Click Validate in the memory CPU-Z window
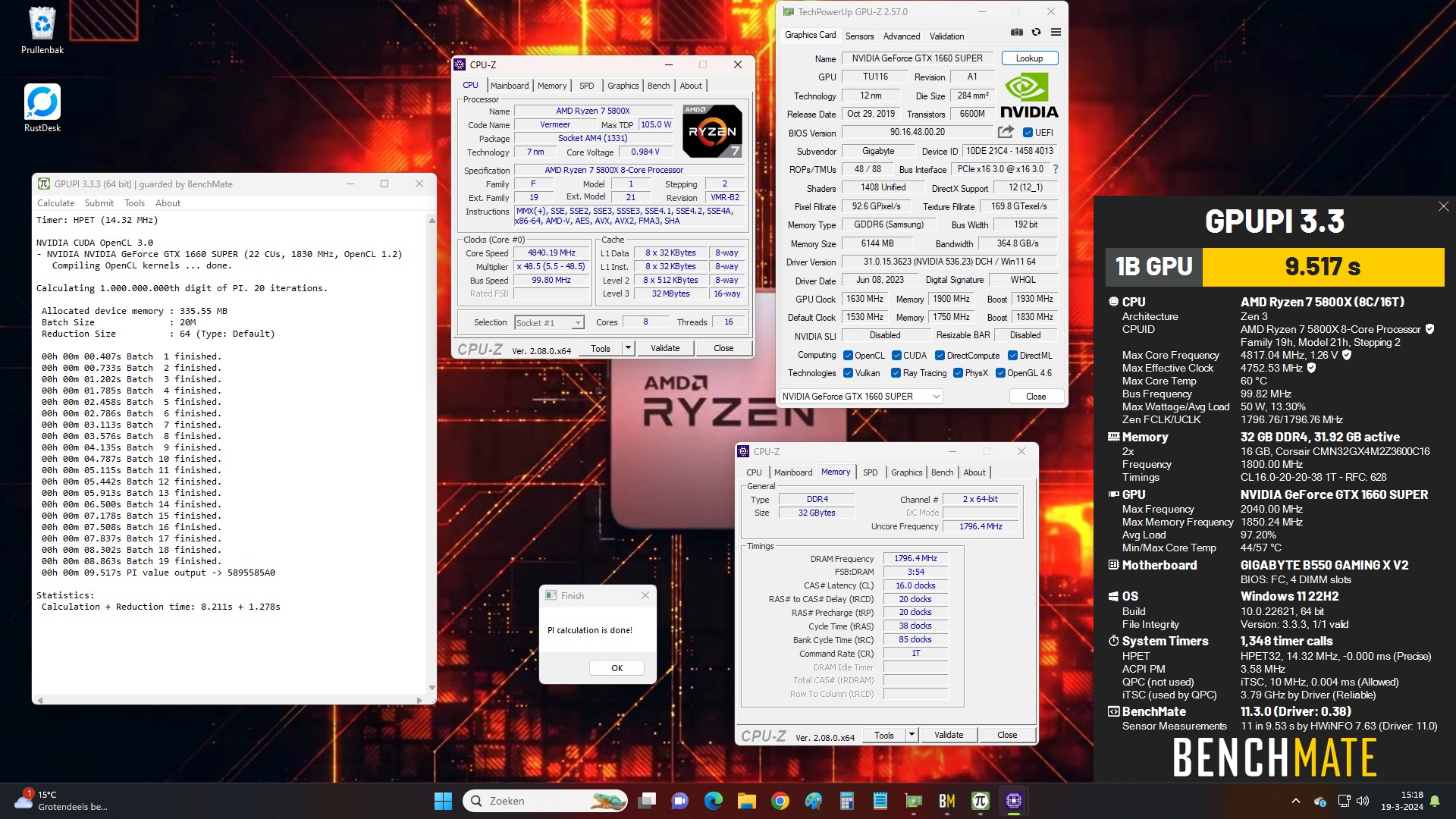The height and width of the screenshot is (819, 1456). [x=949, y=735]
